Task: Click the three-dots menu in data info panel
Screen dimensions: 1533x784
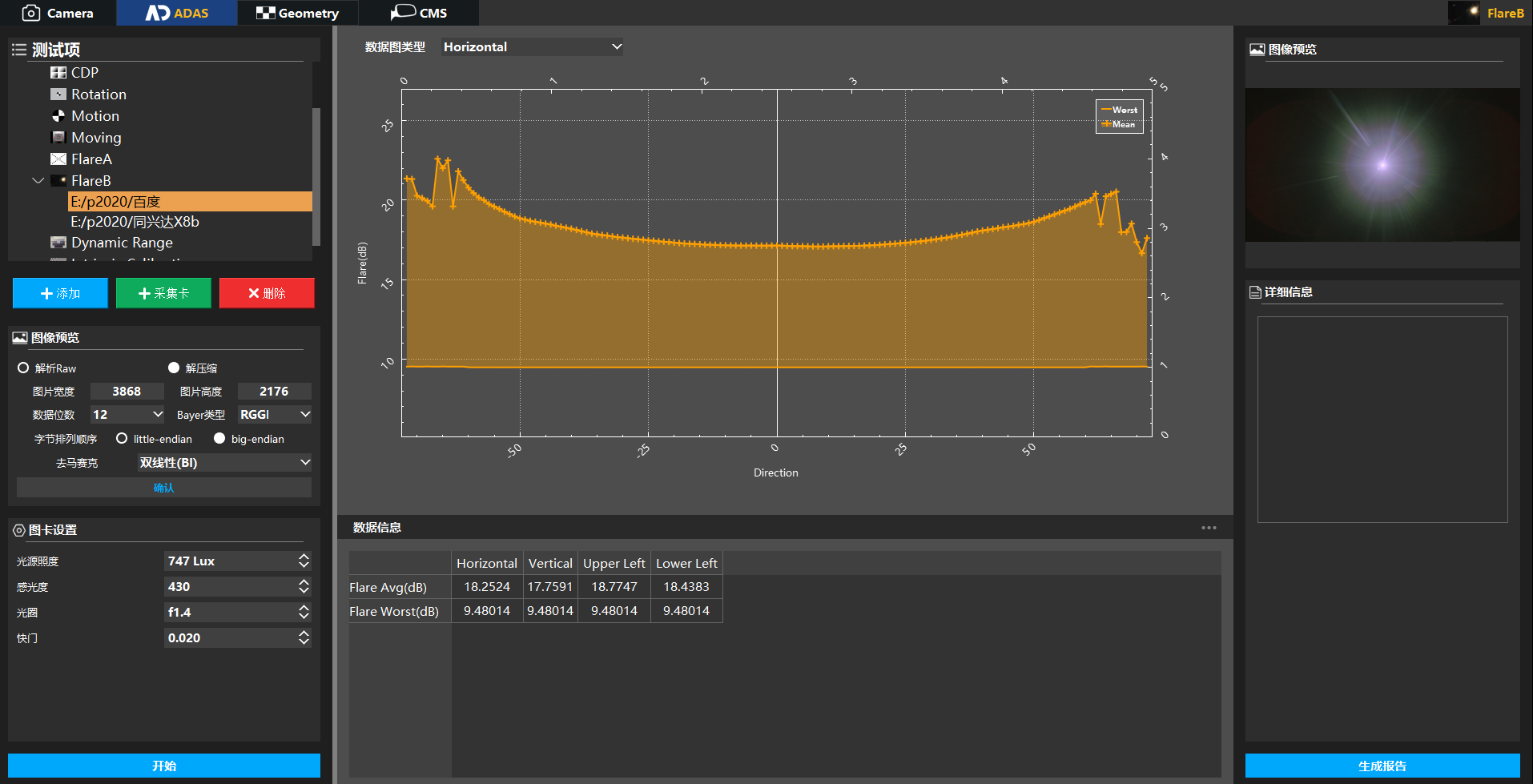Action: (1209, 528)
